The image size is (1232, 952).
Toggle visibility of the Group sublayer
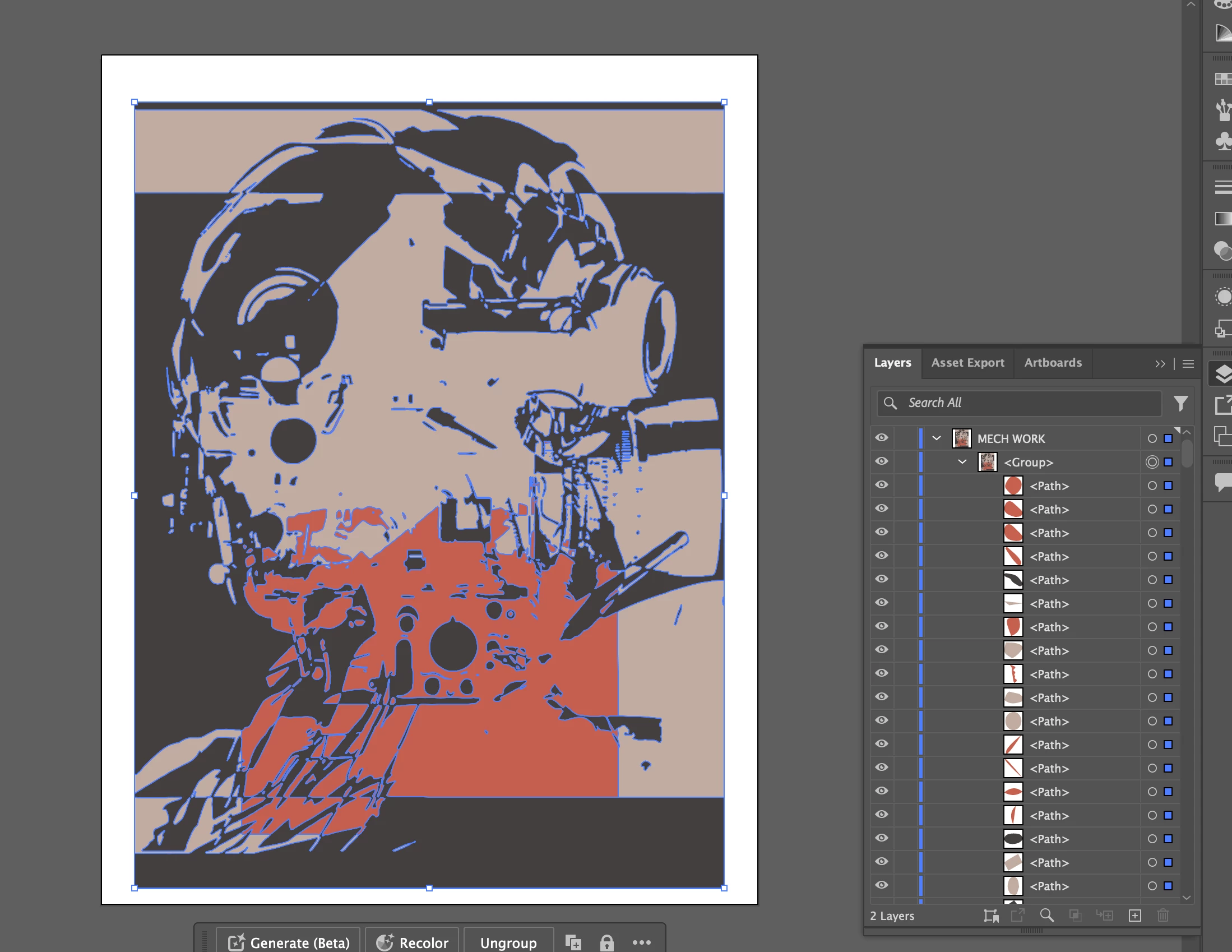pyautogui.click(x=882, y=461)
